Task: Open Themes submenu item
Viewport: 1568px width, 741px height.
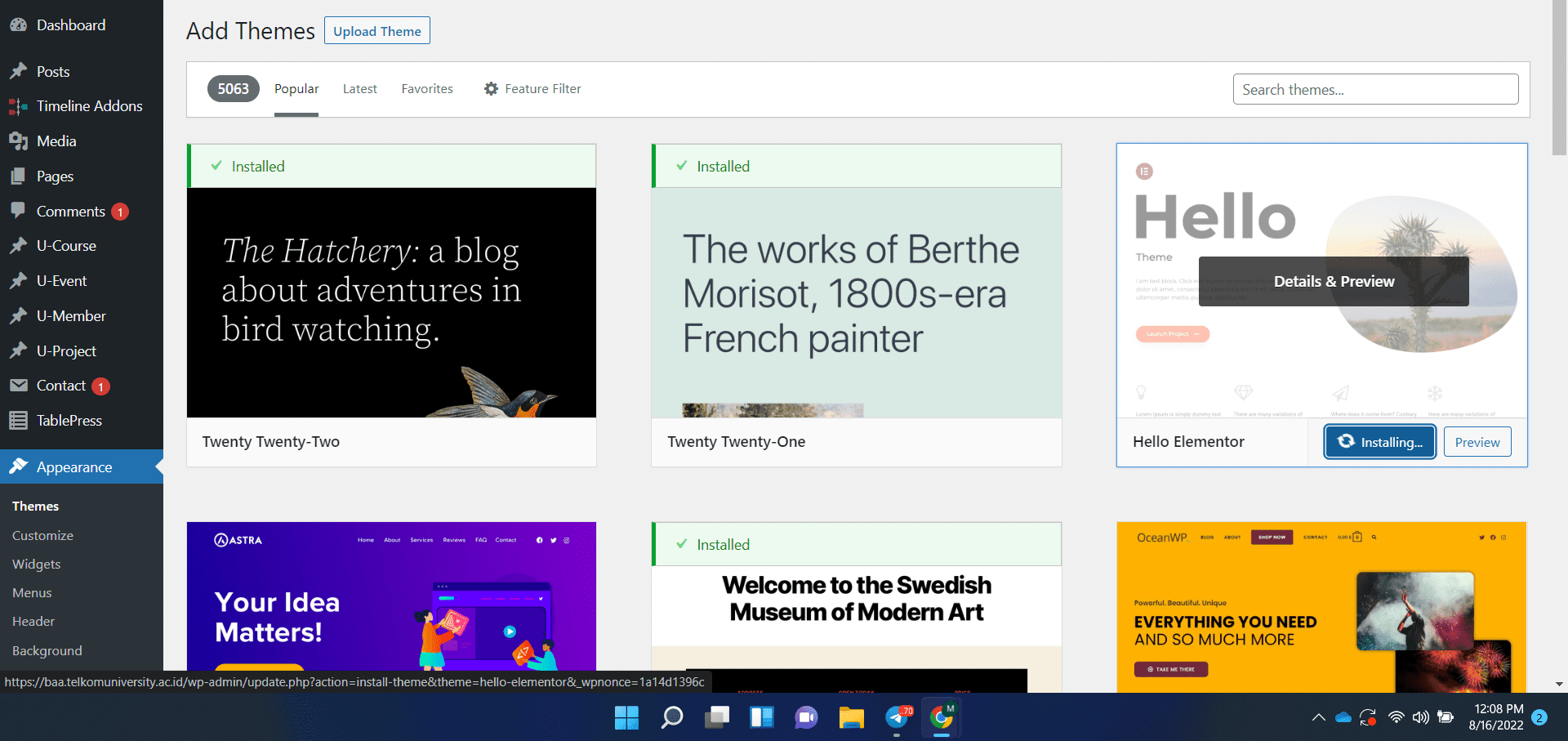Action: pos(35,506)
